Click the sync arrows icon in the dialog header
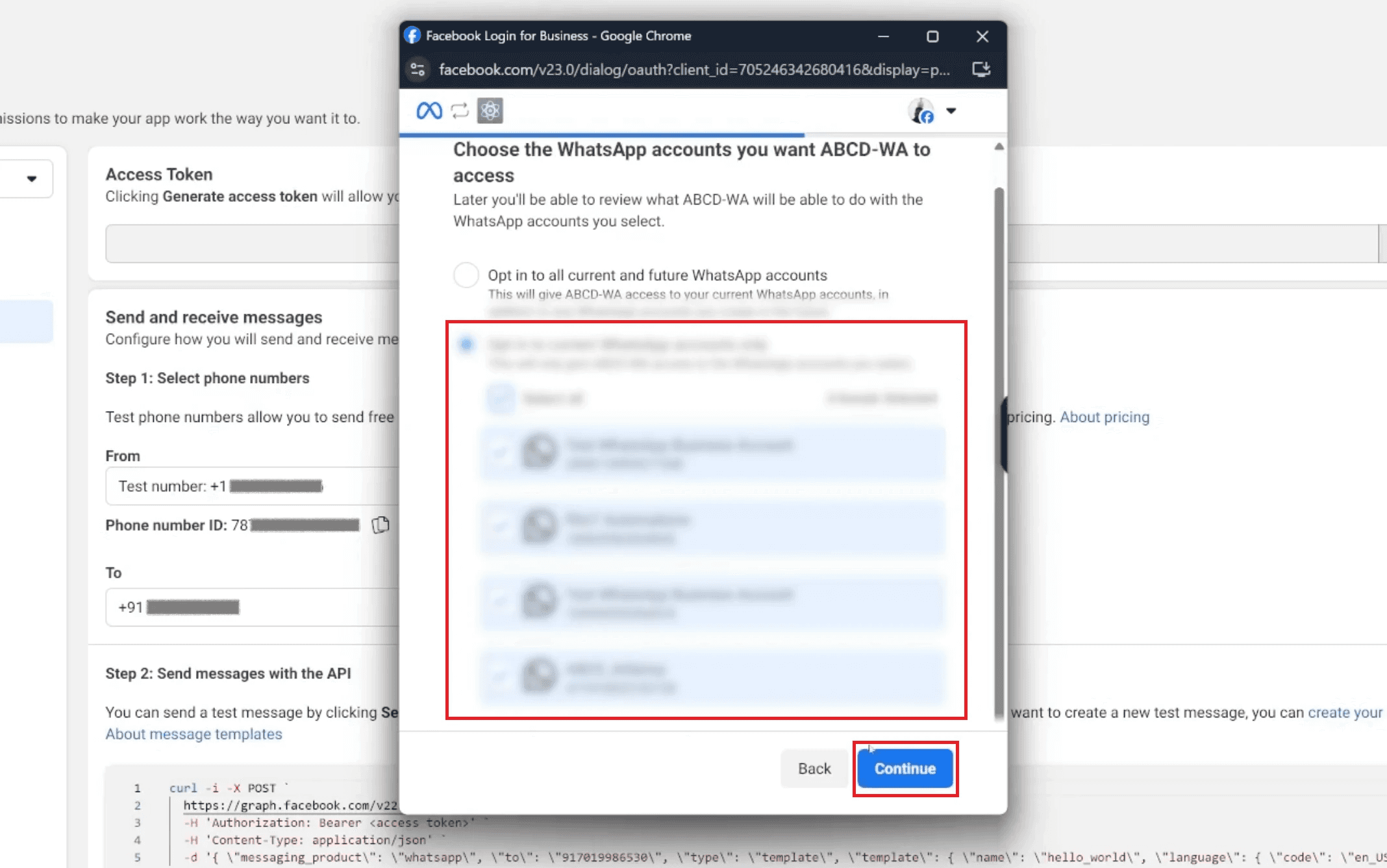This screenshot has height=868, width=1387. 460,111
